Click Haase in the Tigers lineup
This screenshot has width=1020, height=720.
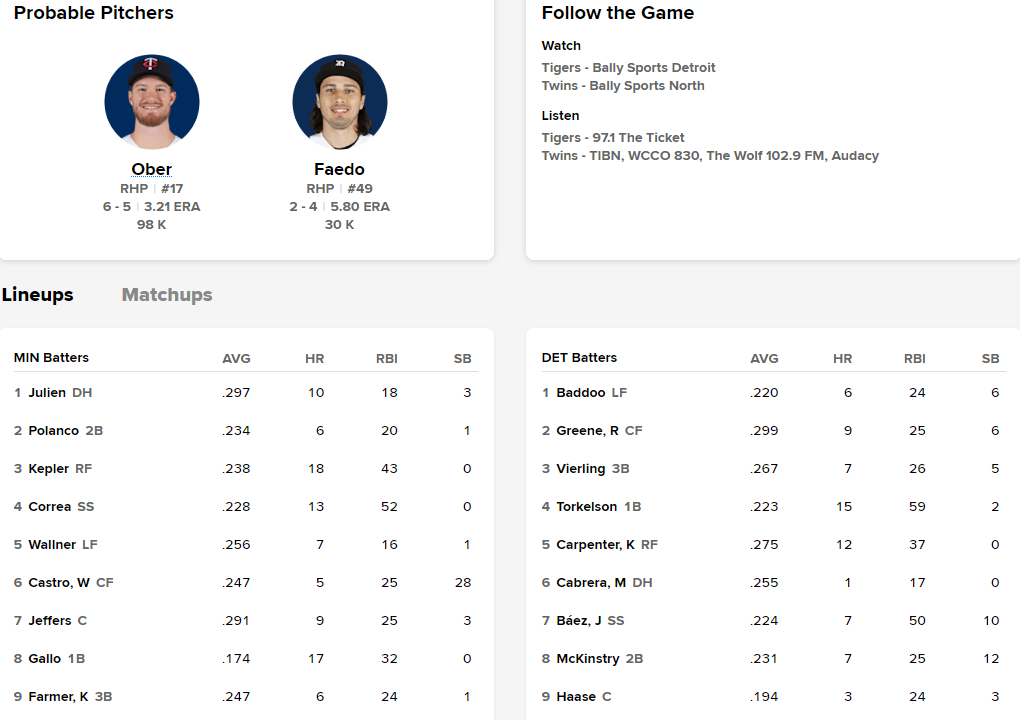point(576,697)
